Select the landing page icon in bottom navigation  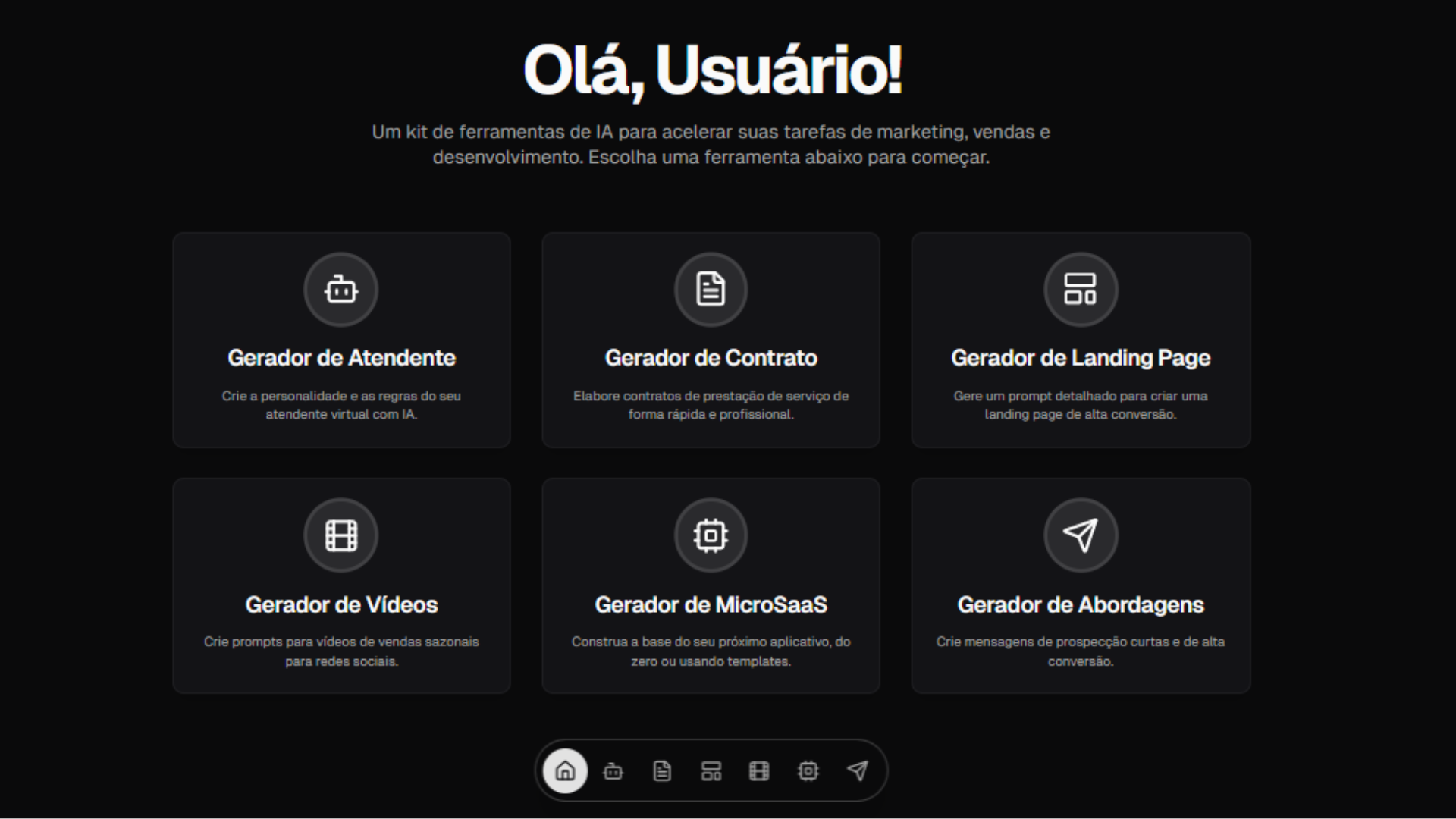click(711, 770)
